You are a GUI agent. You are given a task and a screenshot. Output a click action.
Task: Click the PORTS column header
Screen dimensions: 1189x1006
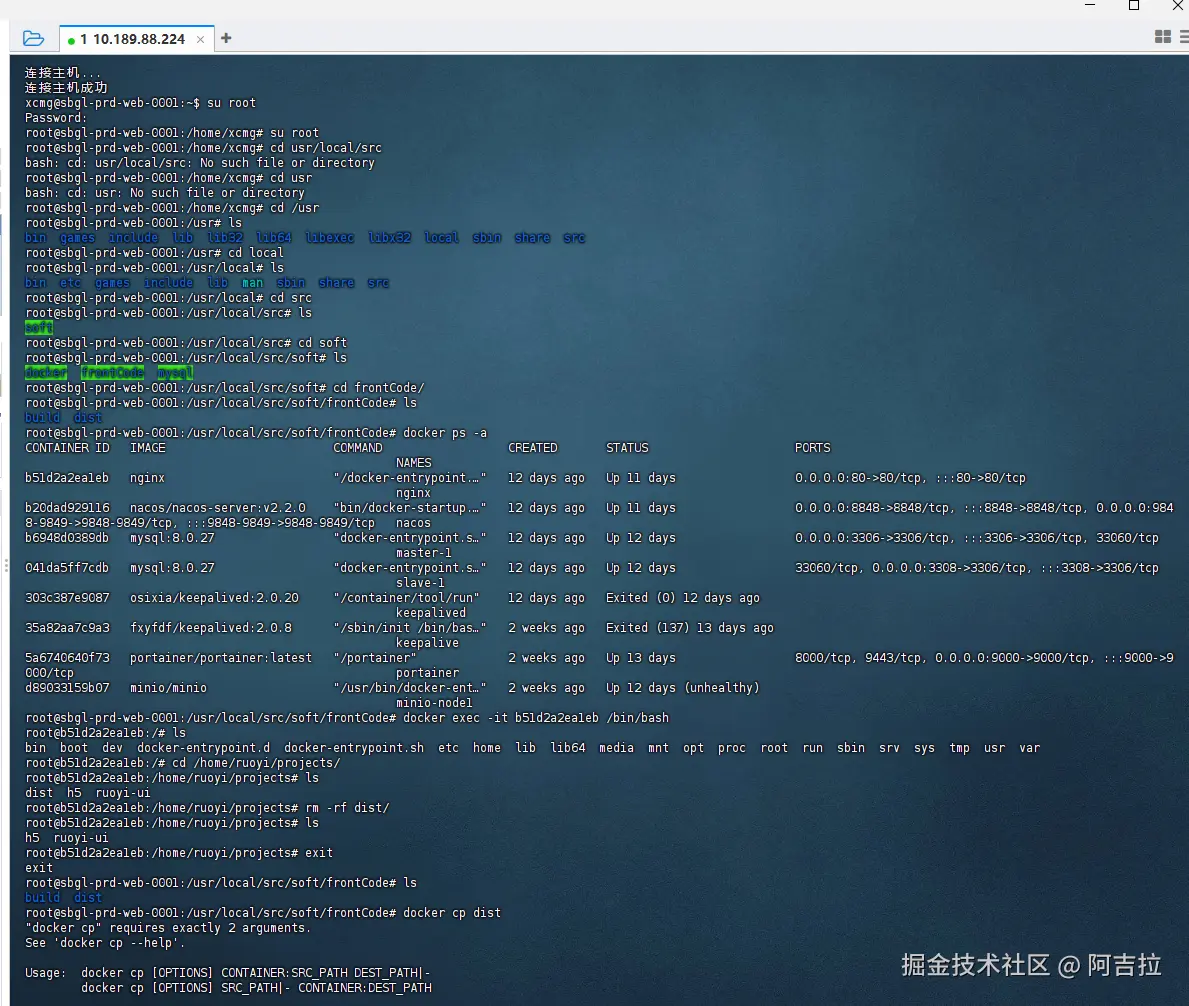click(812, 448)
